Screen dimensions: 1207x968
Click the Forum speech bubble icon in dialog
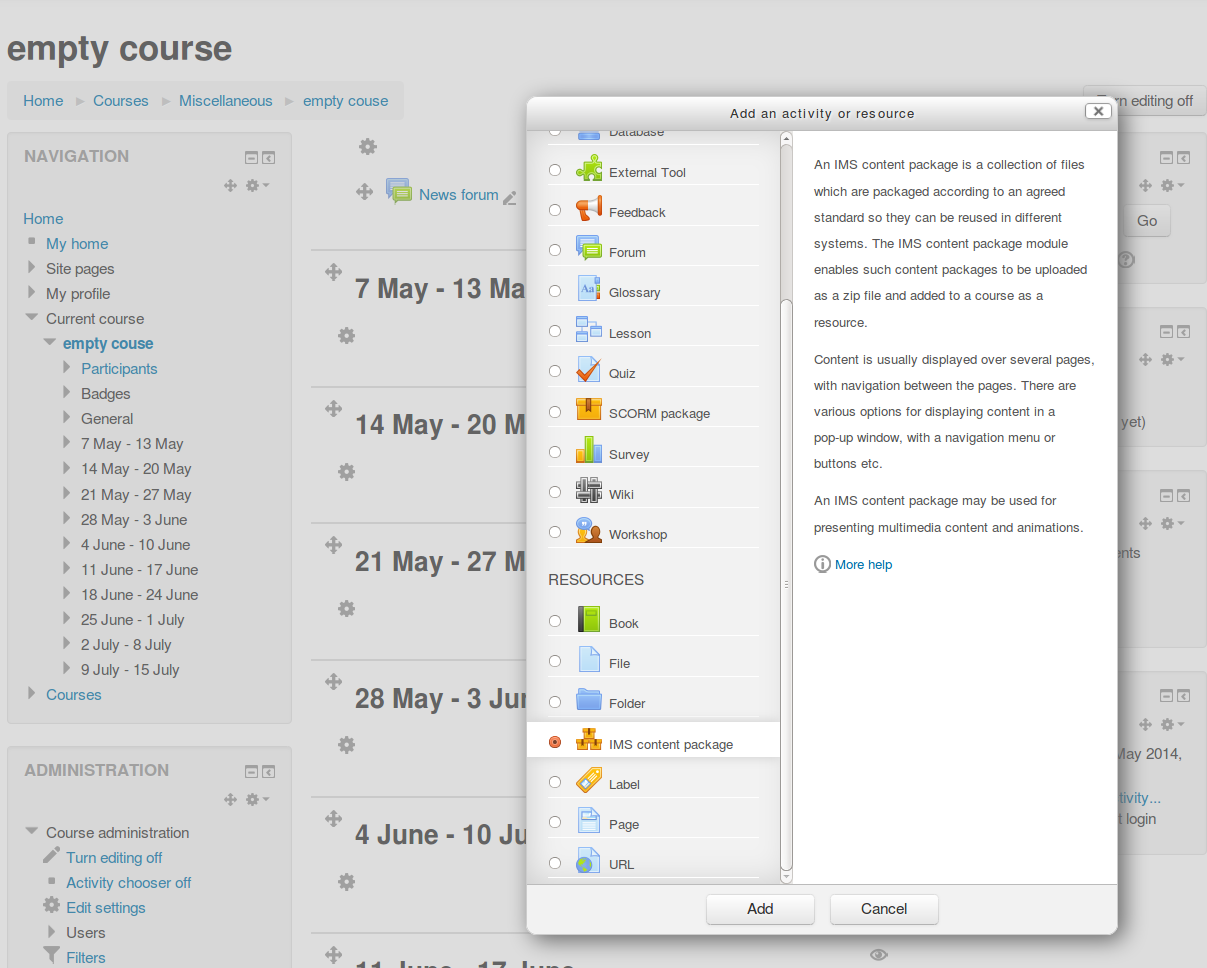click(x=589, y=248)
